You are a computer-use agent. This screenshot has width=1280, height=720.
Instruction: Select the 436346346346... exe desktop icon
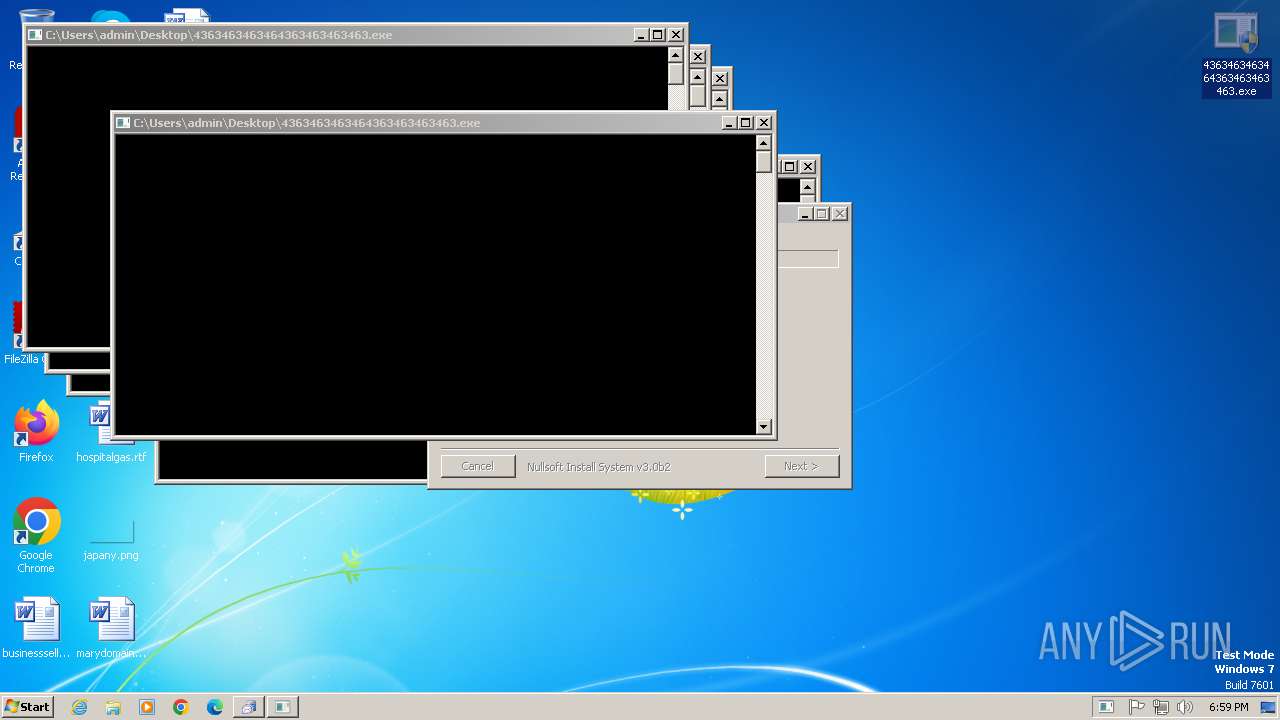click(x=1236, y=55)
